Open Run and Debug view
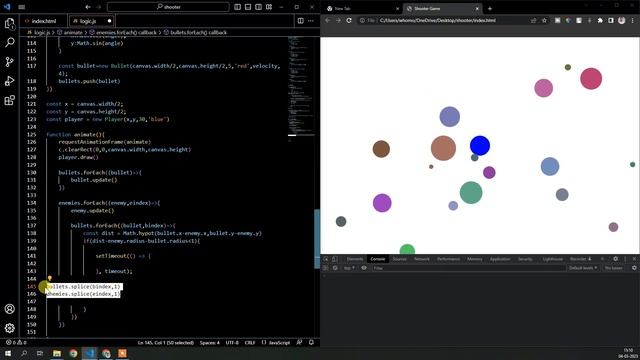This screenshot has width=640, height=360. click(x=10, y=81)
